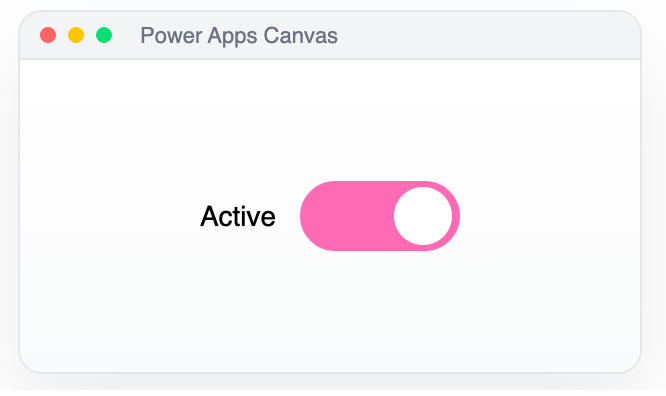
Task: Switch the pink toggle to off
Action: [380, 216]
